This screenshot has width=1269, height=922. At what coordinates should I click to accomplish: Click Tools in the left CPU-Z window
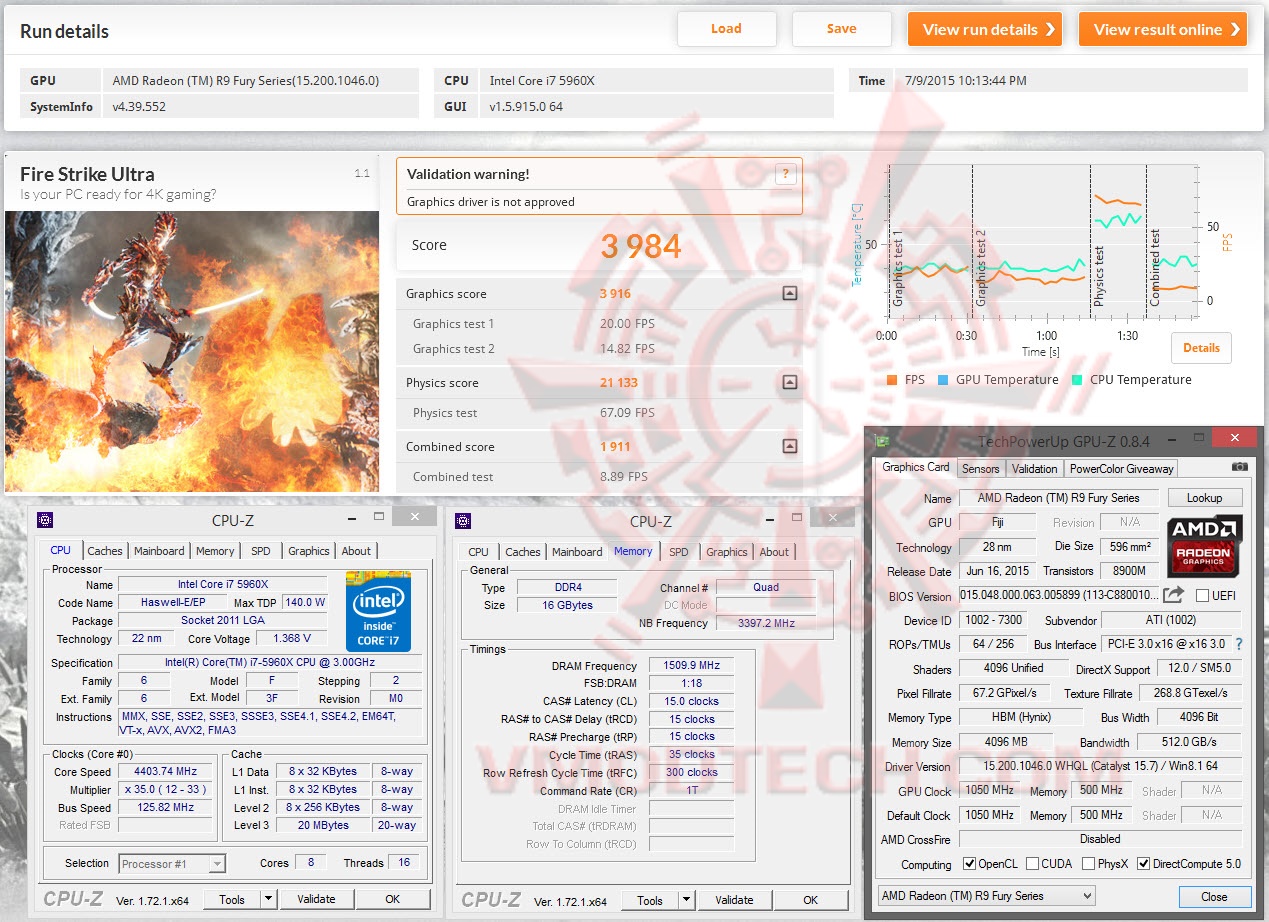pos(232,899)
